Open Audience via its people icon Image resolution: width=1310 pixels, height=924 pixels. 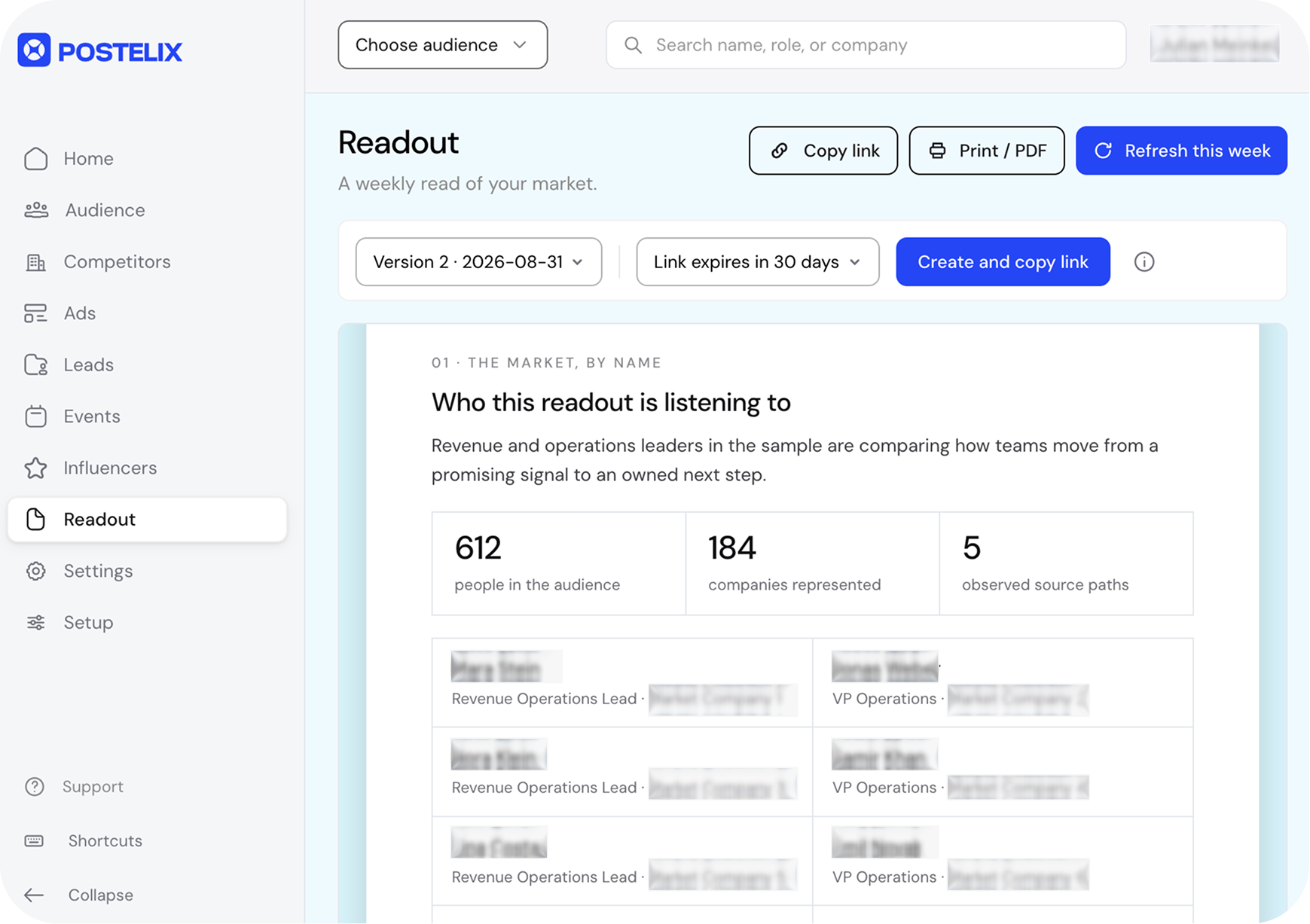36,210
